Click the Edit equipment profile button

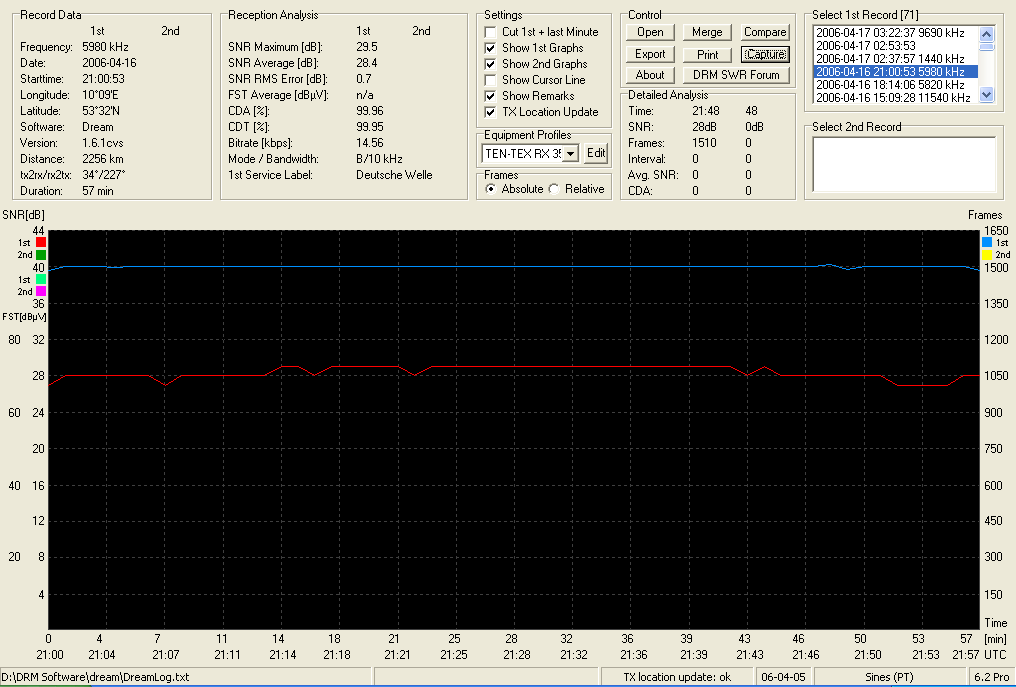[596, 154]
